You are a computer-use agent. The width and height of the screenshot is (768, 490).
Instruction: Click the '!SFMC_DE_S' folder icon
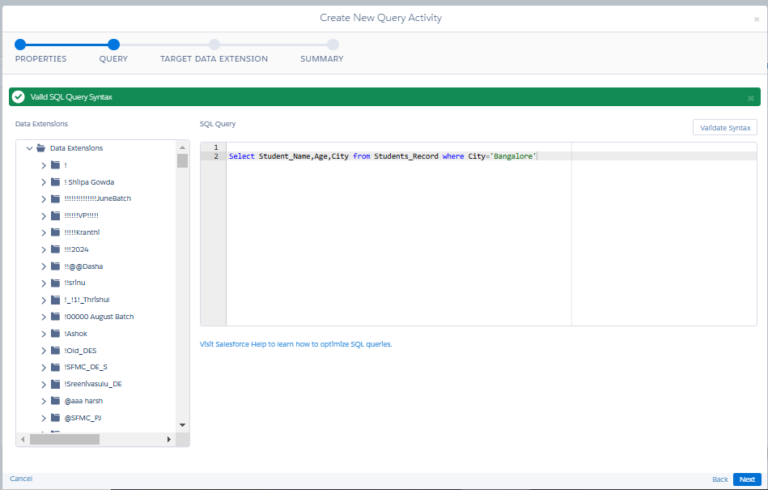click(55, 367)
